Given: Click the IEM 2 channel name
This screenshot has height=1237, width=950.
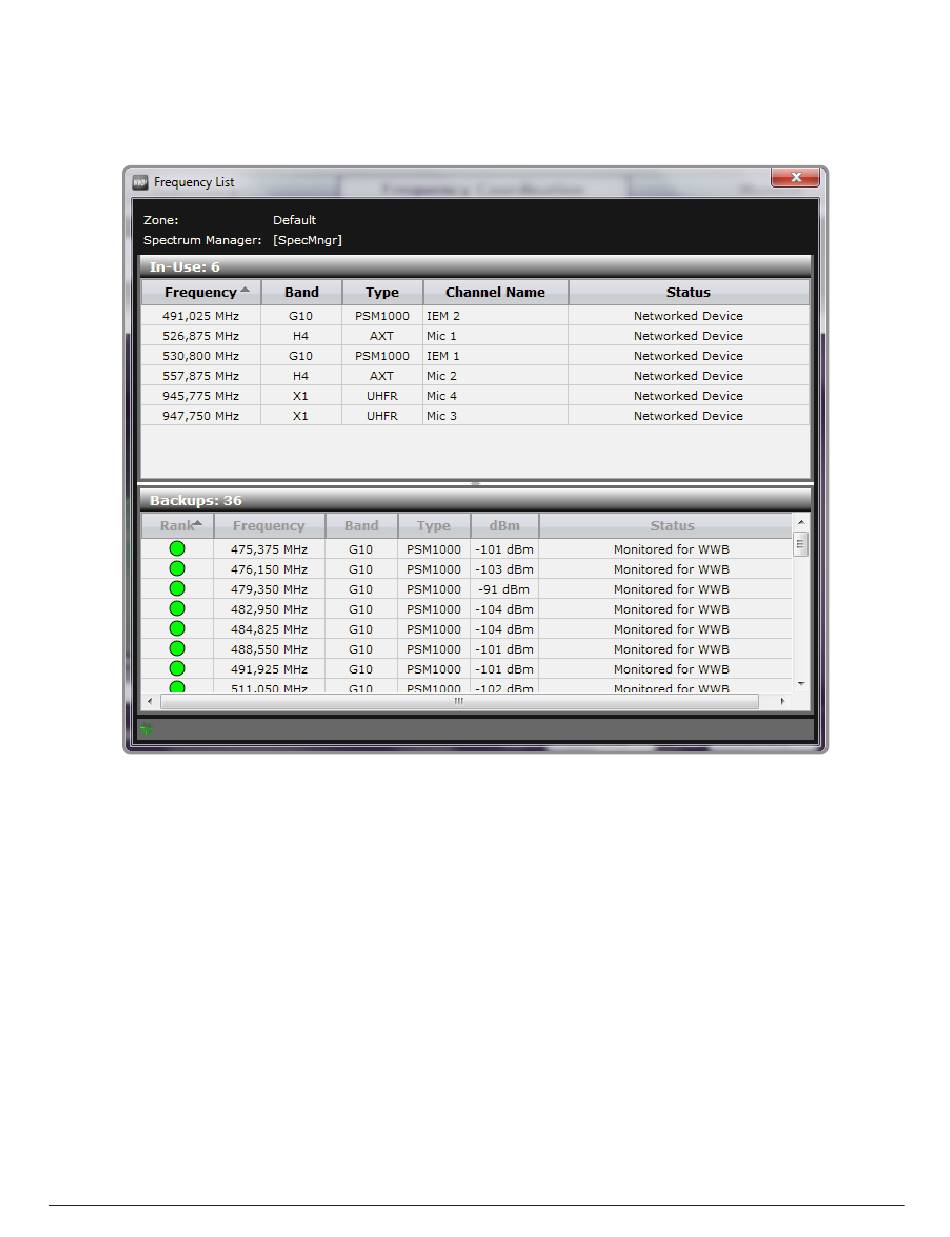Looking at the screenshot, I should (x=443, y=316).
